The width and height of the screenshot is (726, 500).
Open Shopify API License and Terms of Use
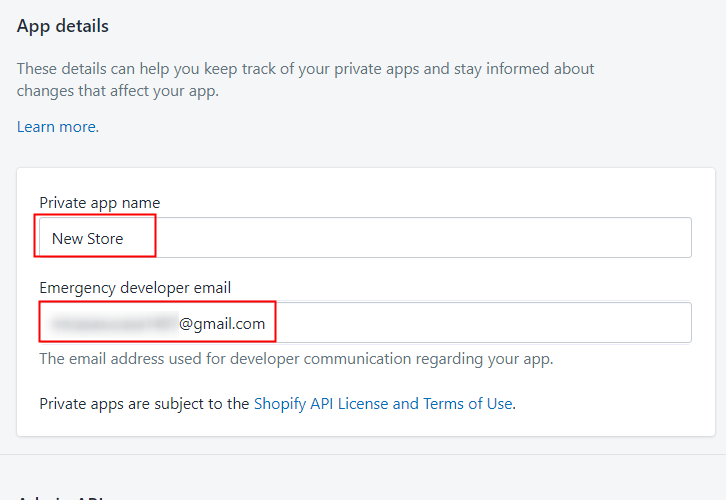tap(383, 404)
